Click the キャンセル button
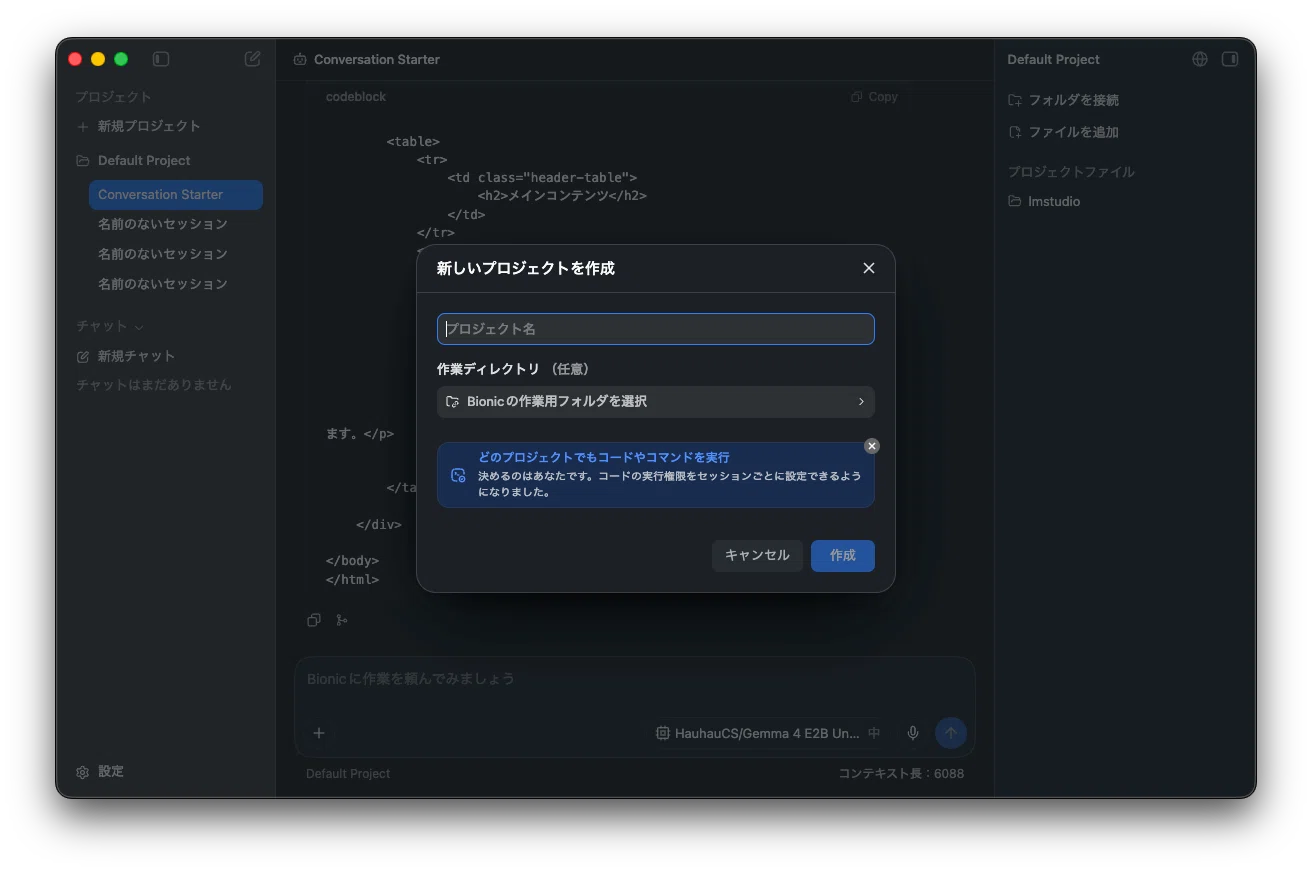The image size is (1312, 872). pyautogui.click(x=757, y=556)
